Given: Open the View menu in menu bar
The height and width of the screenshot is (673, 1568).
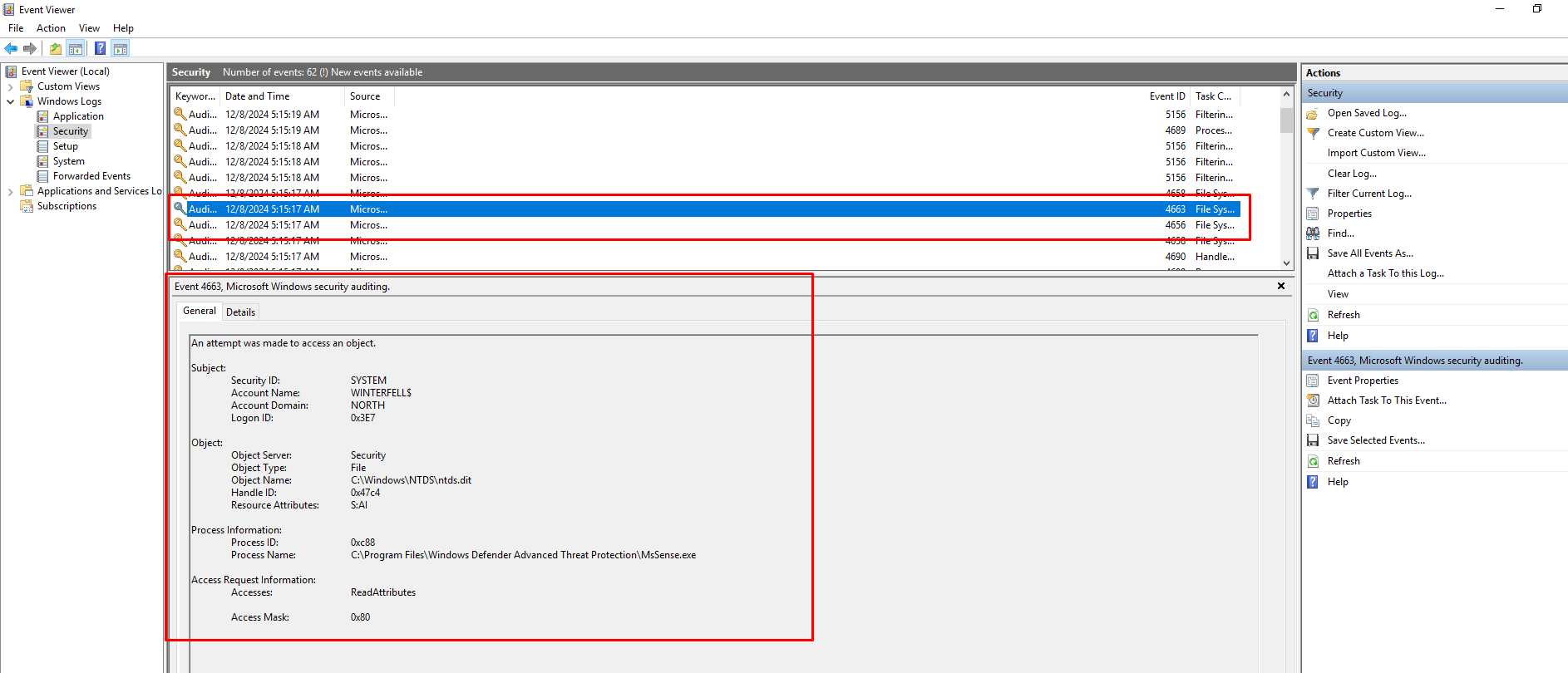Looking at the screenshot, I should 89,28.
